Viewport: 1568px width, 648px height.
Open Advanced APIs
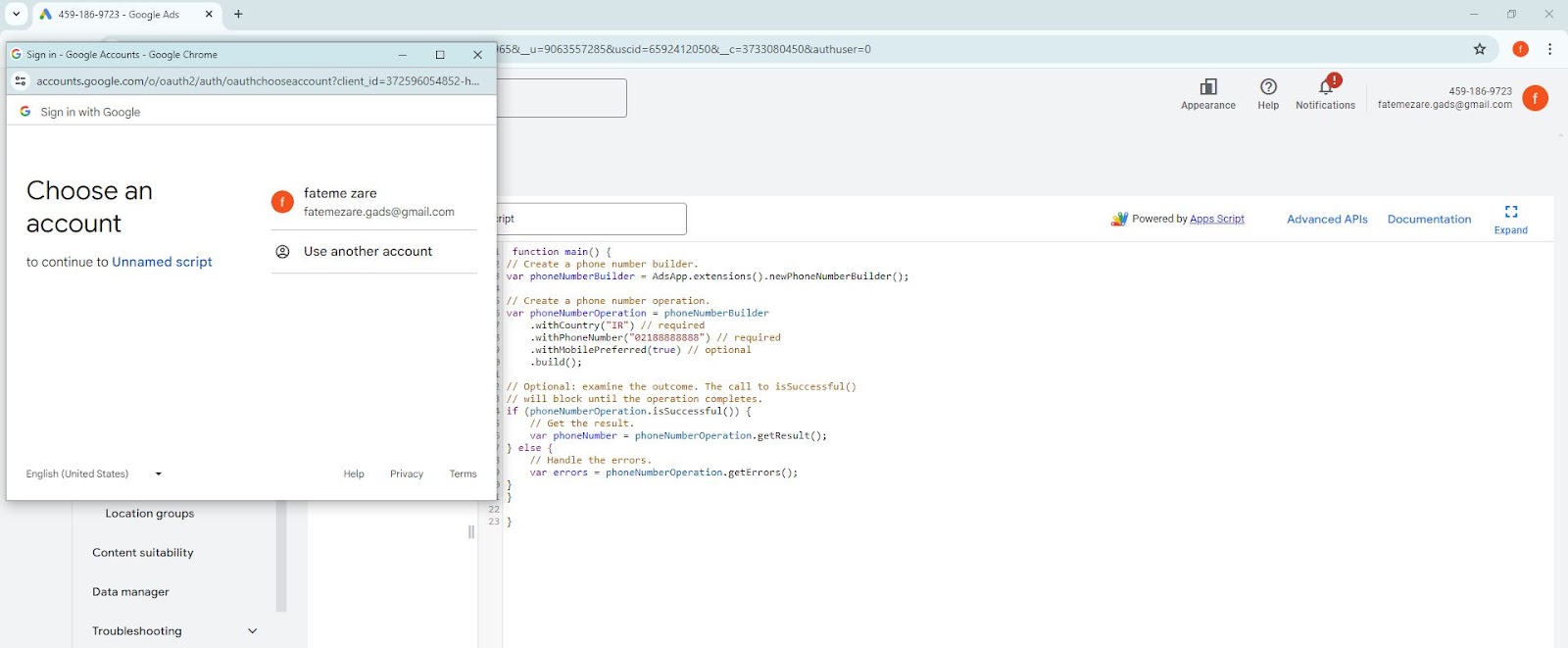point(1327,220)
